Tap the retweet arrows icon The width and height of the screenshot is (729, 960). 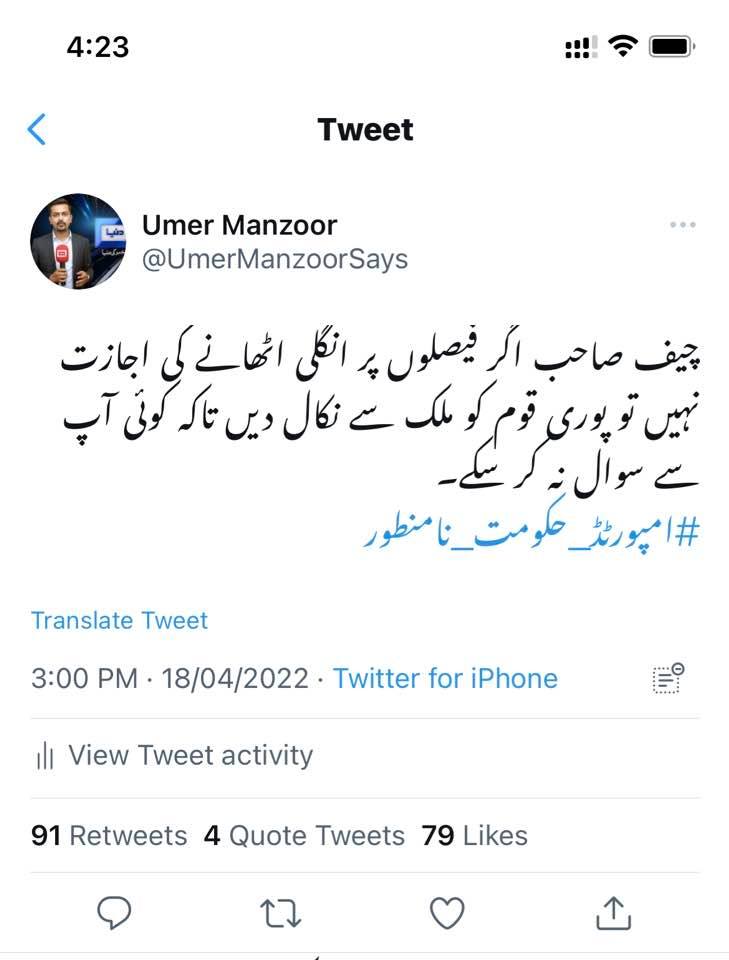(x=280, y=913)
